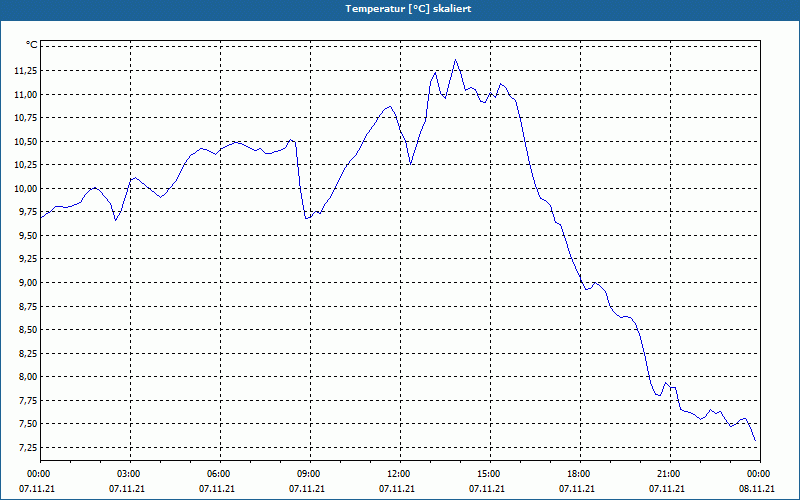Select the '11,00' y-axis value
This screenshot has width=800, height=500.
[x=26, y=94]
